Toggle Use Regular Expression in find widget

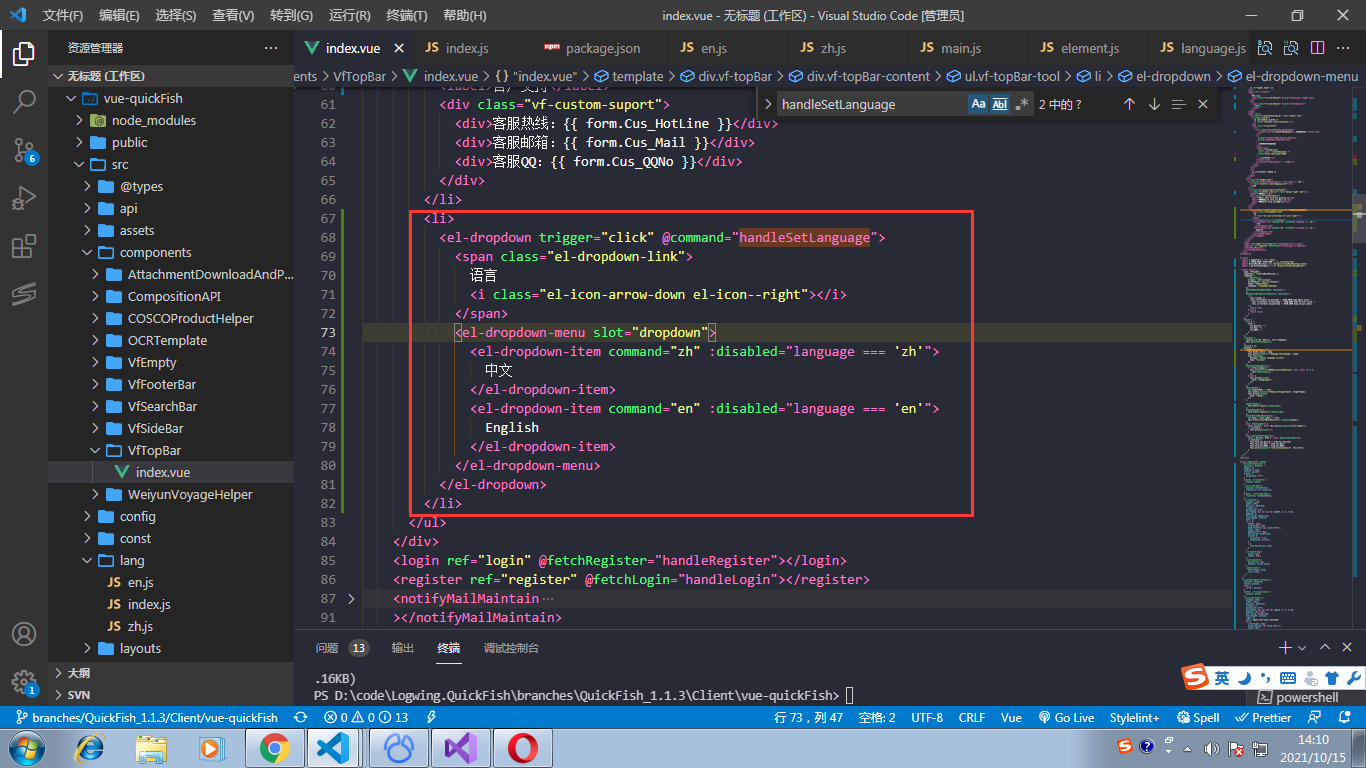[1021, 104]
